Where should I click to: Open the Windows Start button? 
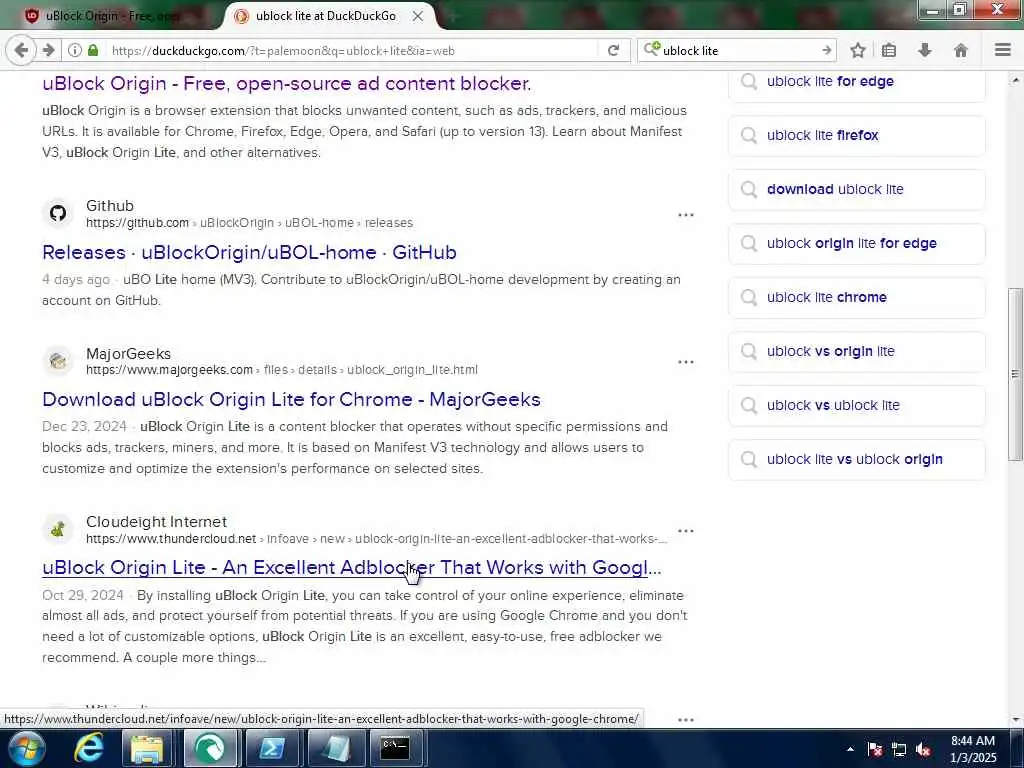click(26, 748)
